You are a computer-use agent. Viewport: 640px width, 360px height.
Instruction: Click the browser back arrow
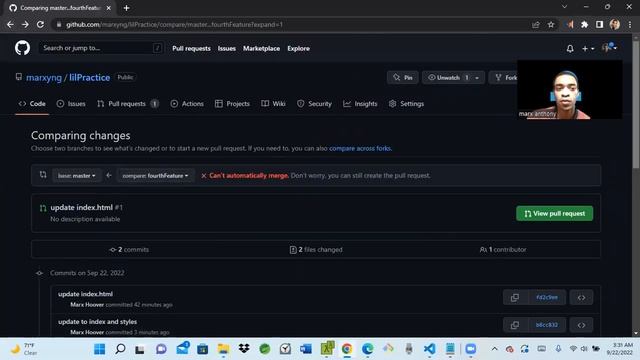(x=10, y=24)
